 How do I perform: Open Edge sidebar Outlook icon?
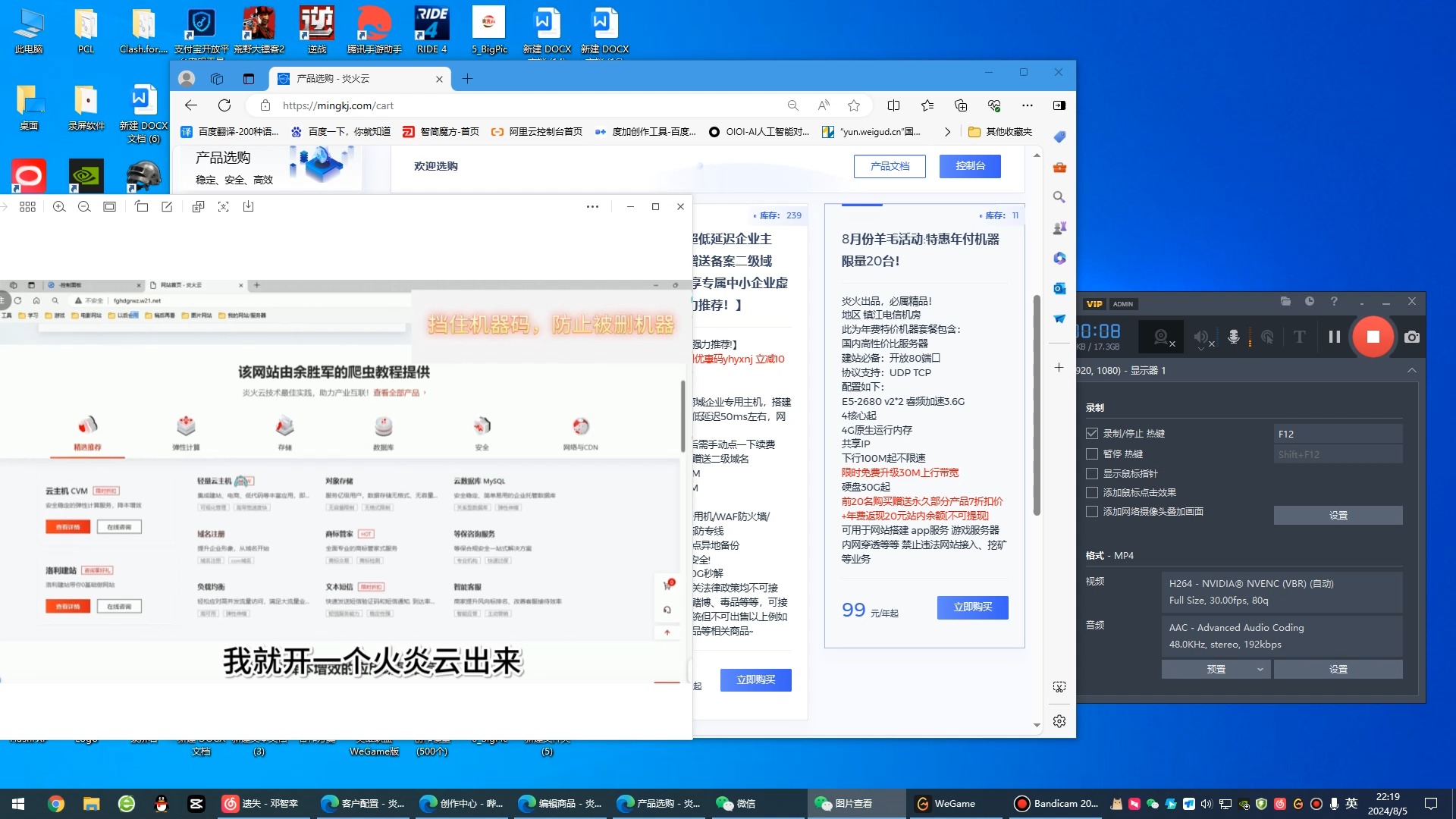click(1059, 288)
